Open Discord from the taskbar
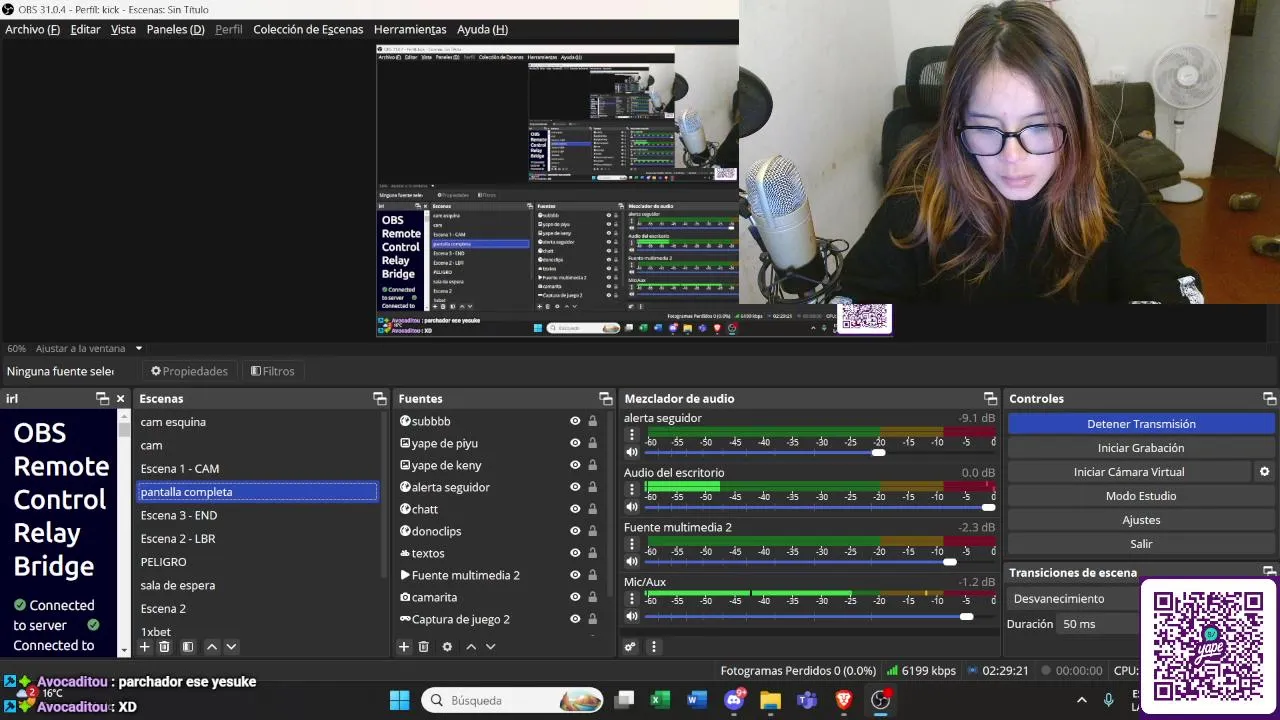1280x720 pixels. 734,700
